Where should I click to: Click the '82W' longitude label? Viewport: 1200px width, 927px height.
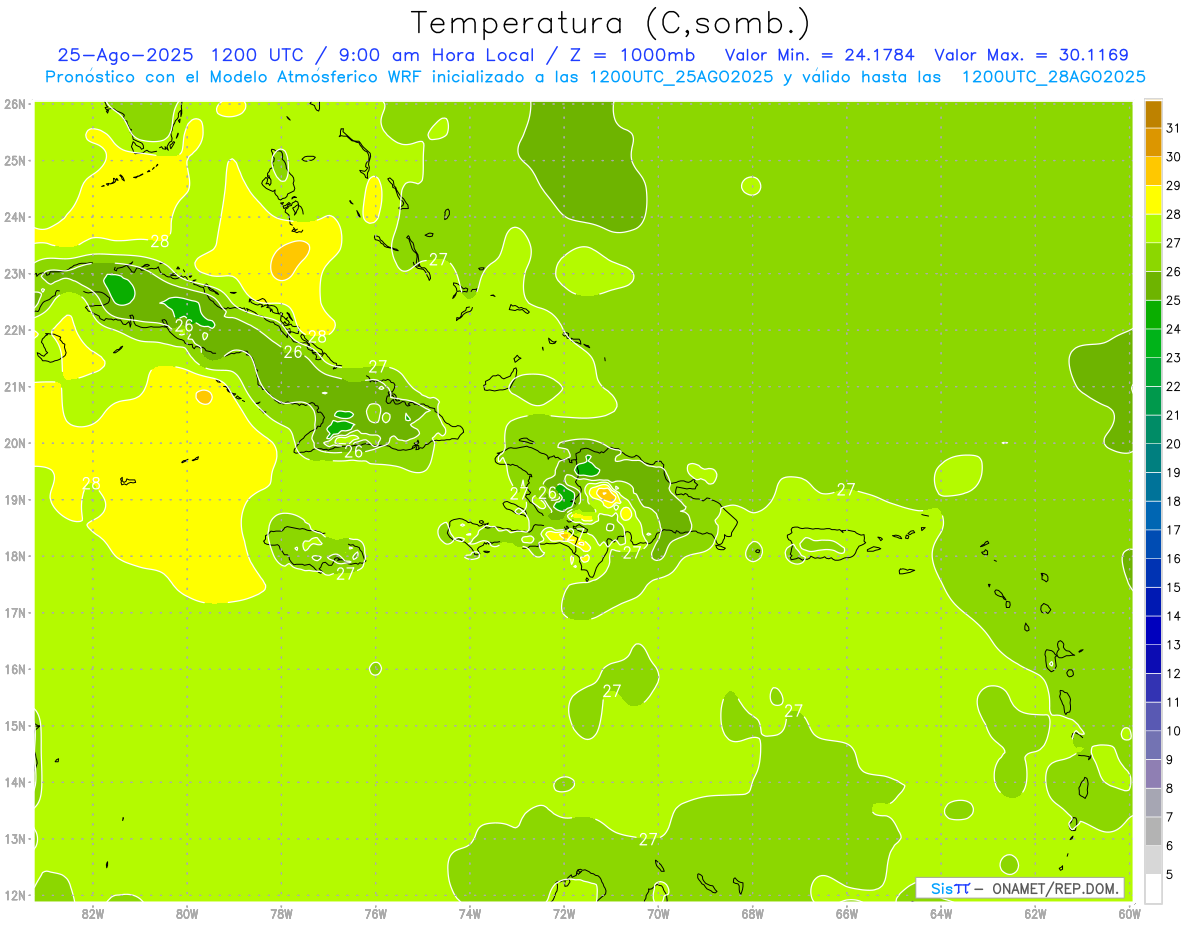click(92, 913)
